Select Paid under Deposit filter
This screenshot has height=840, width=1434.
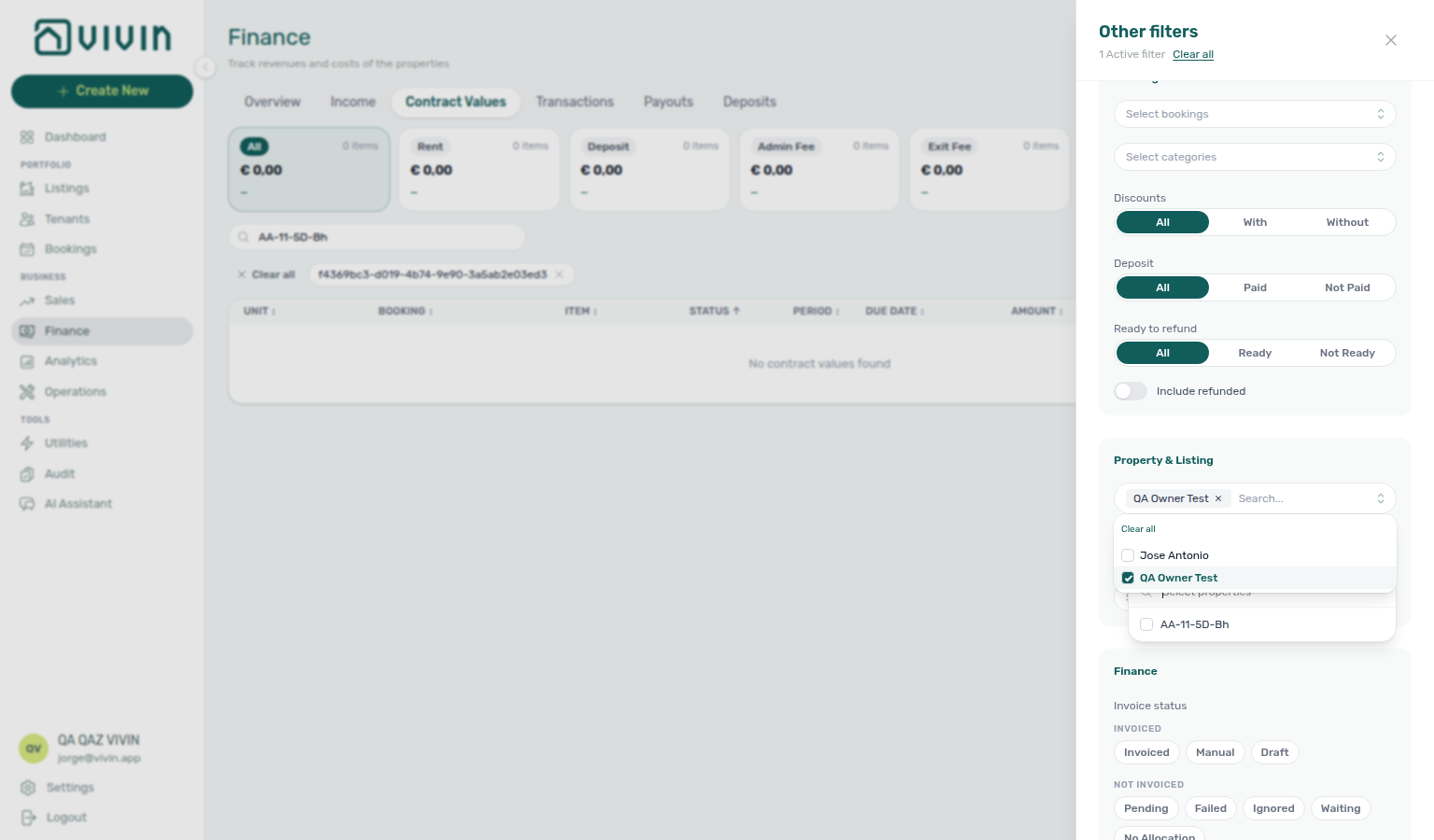(1255, 287)
